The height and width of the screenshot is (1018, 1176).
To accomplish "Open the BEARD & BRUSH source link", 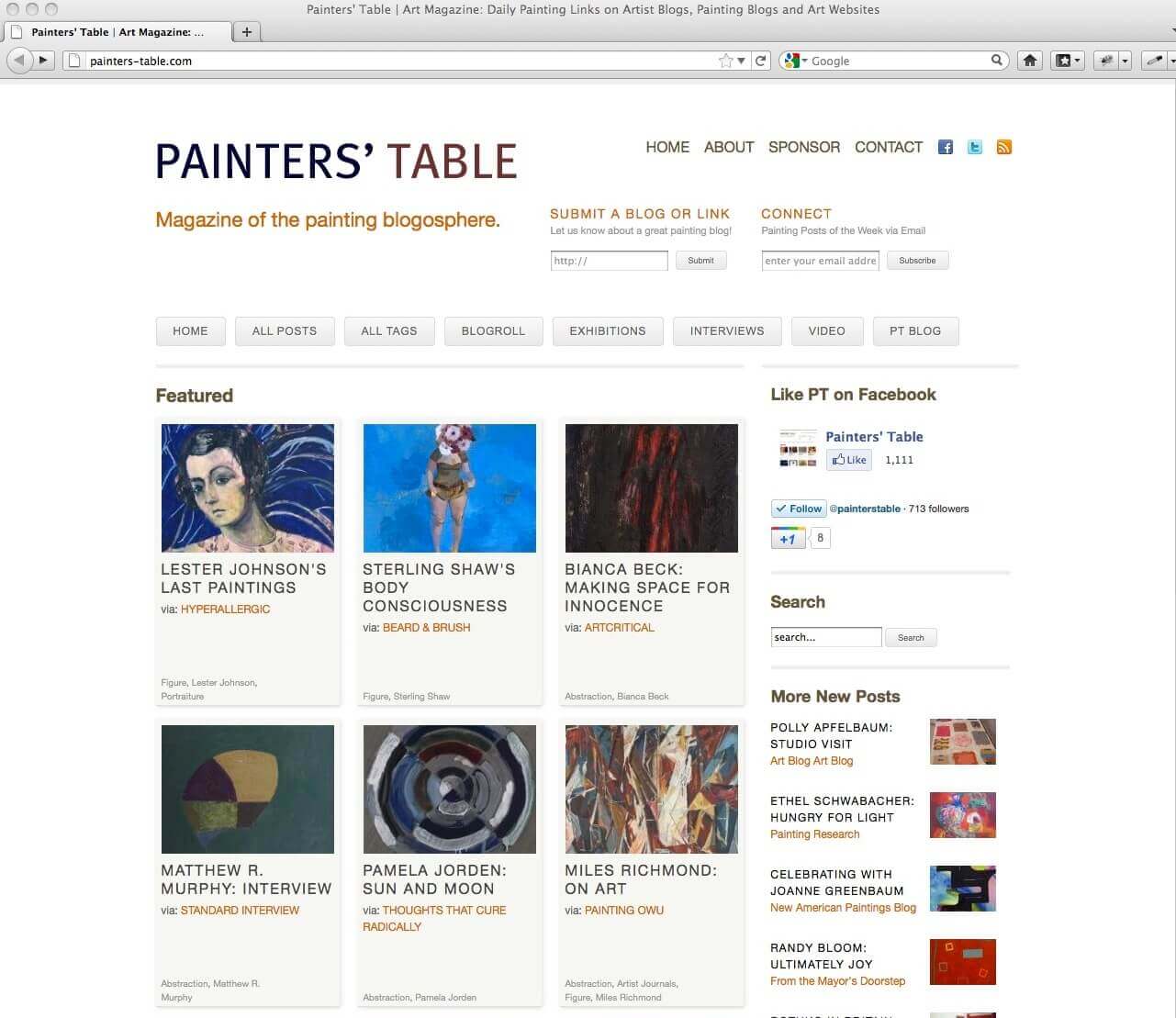I will (x=426, y=628).
